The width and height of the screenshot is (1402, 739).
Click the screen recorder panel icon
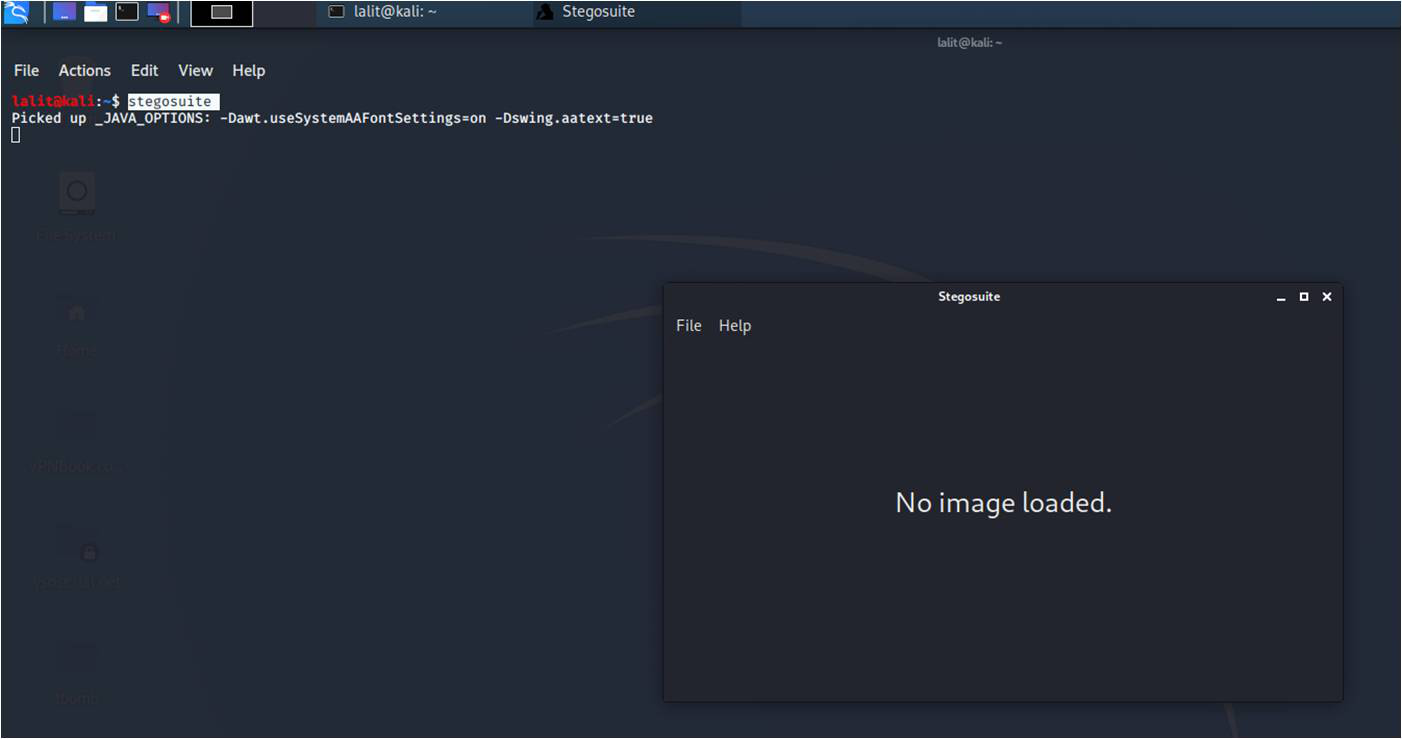pyautogui.click(x=158, y=12)
